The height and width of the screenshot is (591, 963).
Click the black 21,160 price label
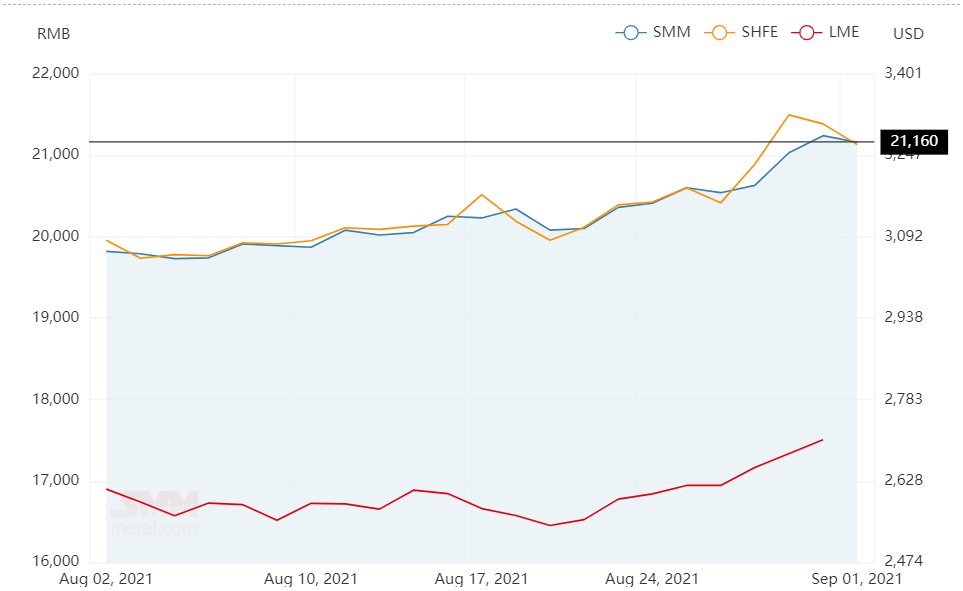click(914, 141)
